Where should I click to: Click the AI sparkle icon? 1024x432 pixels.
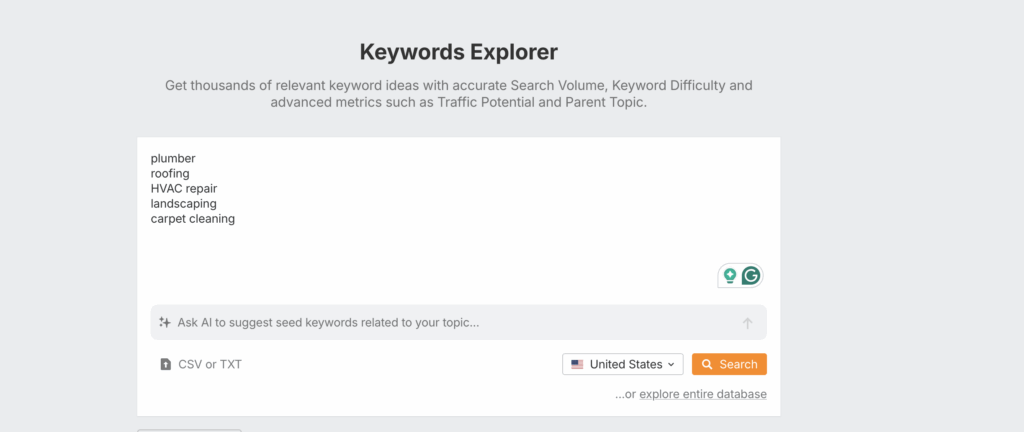165,323
